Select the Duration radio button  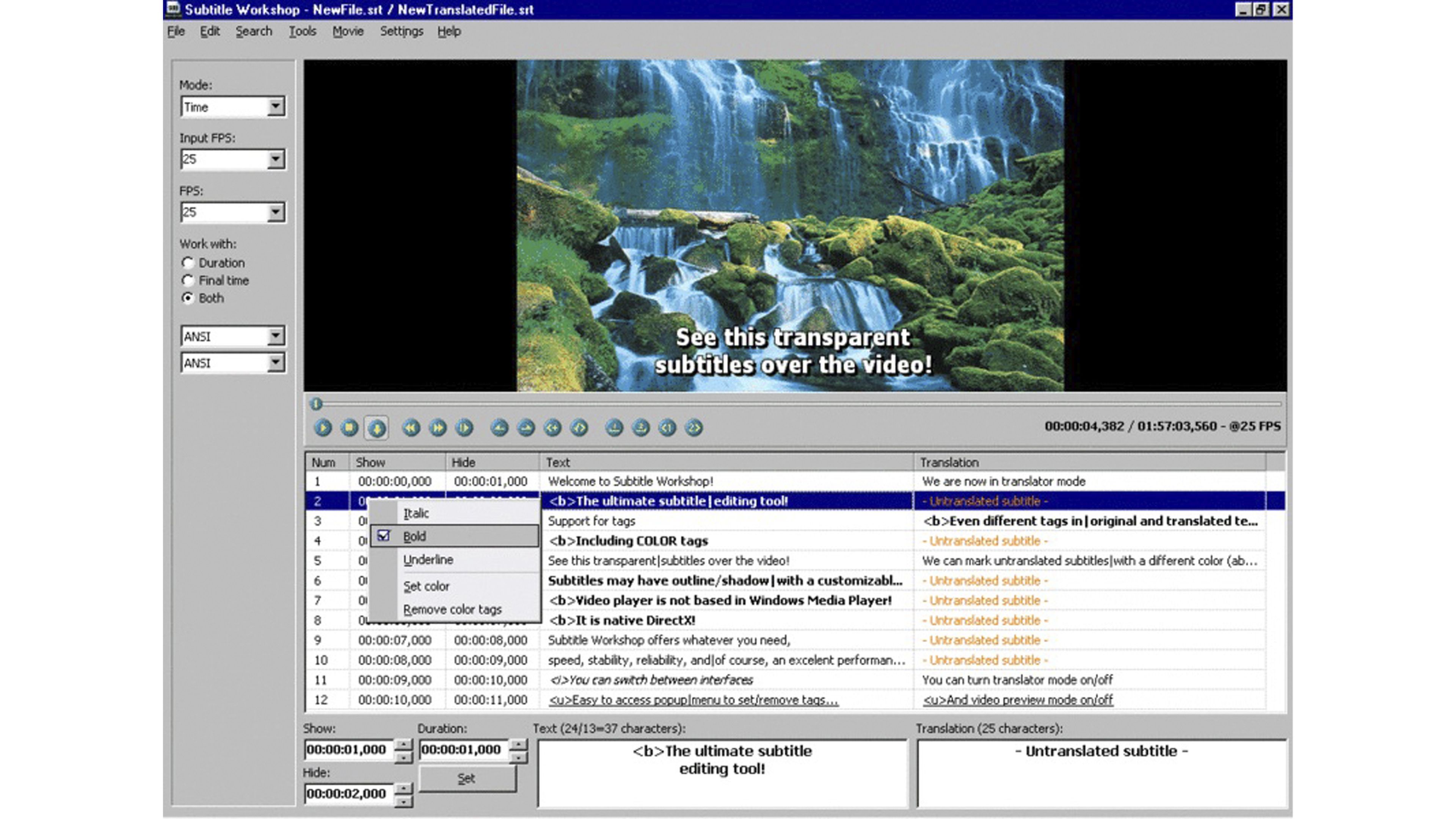[x=188, y=263]
